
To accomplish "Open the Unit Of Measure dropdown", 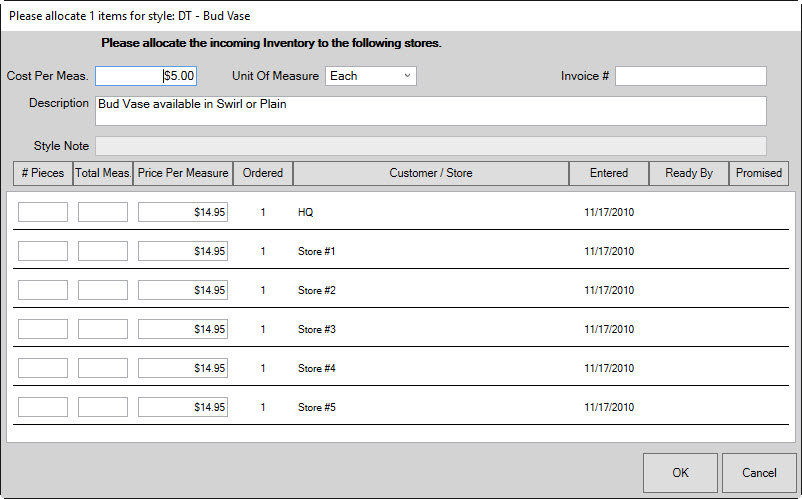I will pyautogui.click(x=370, y=76).
